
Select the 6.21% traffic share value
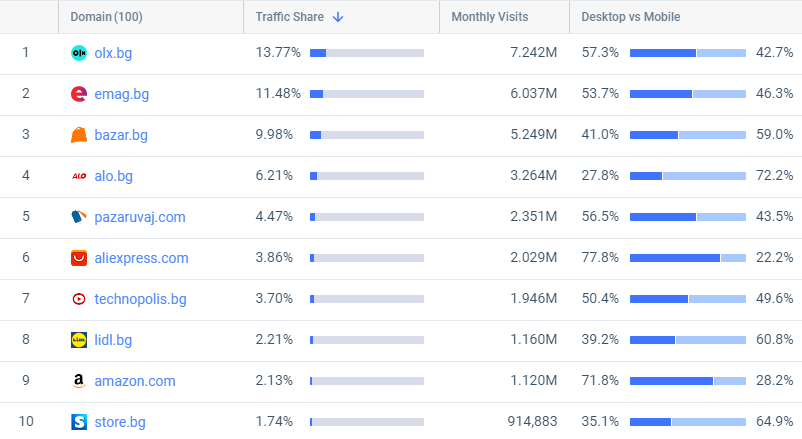(274, 175)
